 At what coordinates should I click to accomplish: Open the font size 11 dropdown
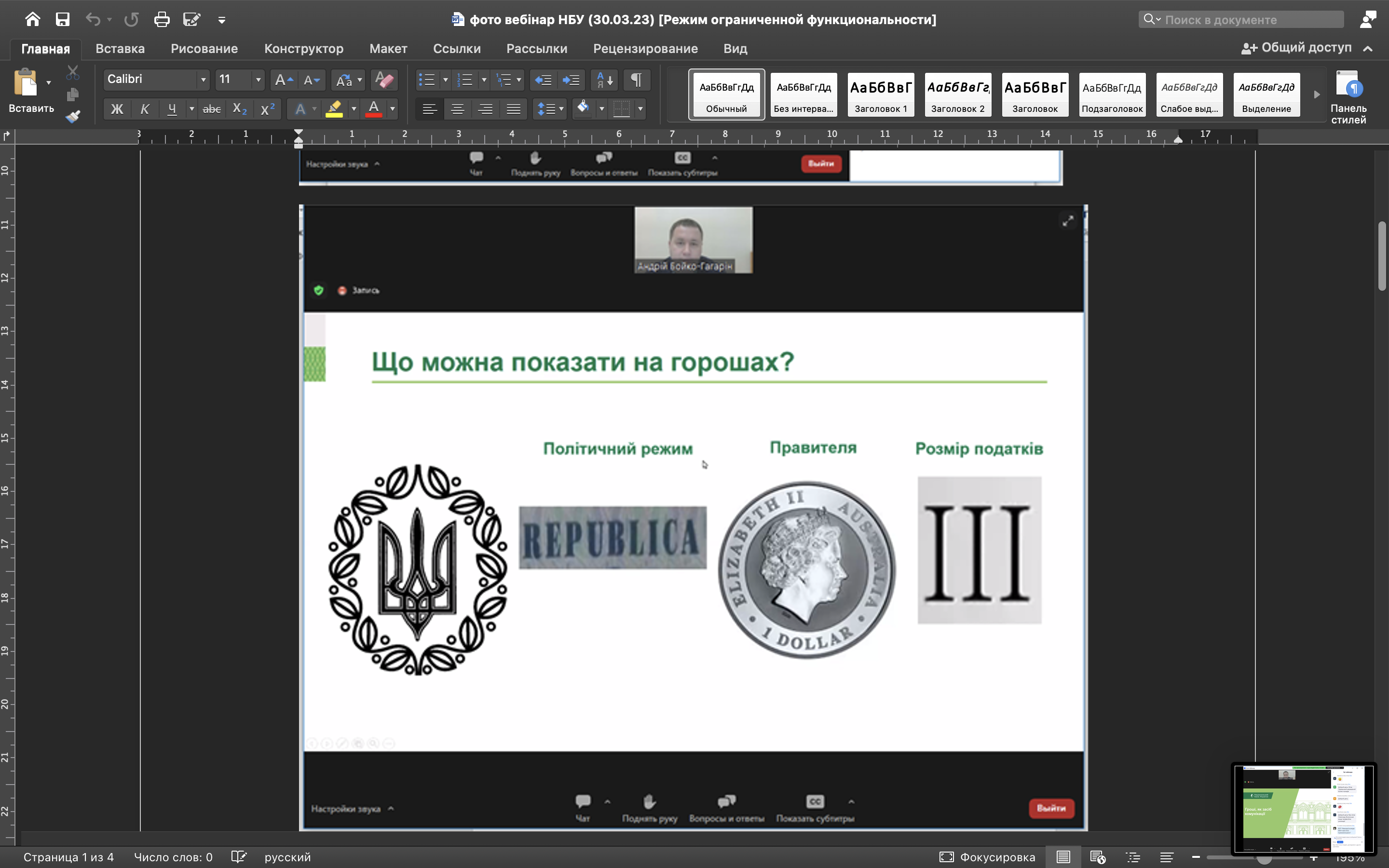tap(259, 79)
